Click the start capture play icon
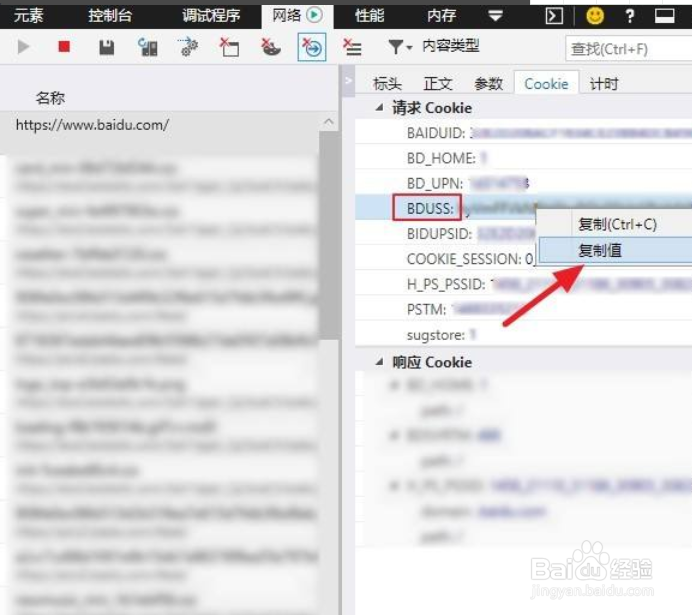692x615 pixels. point(23,47)
